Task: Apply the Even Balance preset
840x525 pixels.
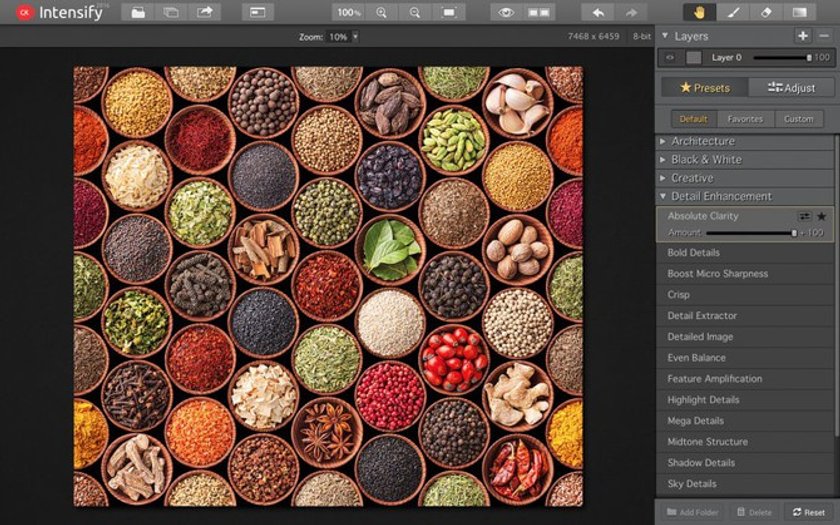Action: [745, 357]
